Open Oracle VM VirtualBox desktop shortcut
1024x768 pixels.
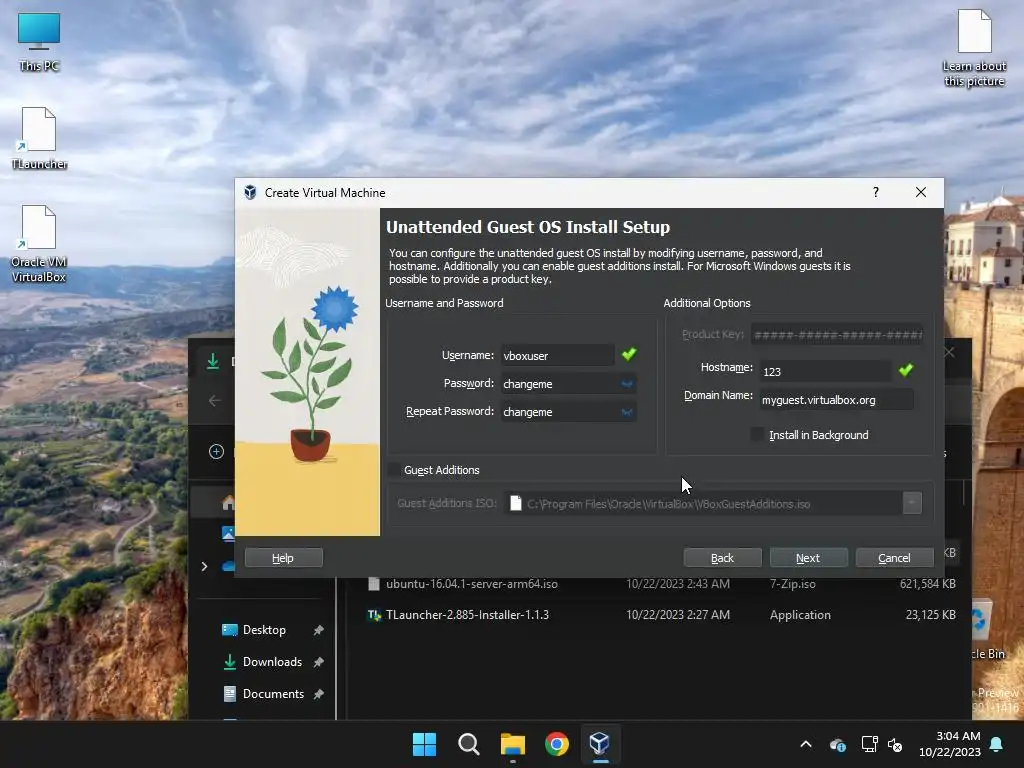39,243
